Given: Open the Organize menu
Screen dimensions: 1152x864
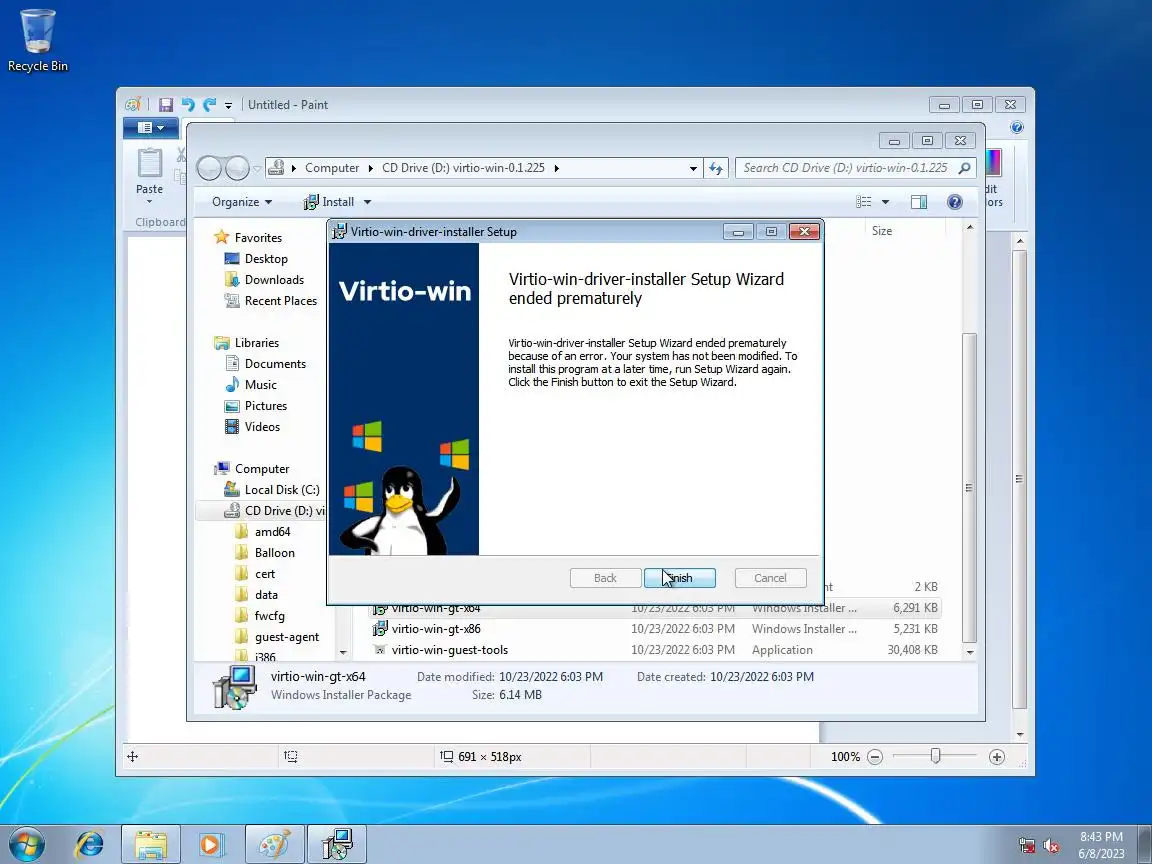Looking at the screenshot, I should 242,202.
